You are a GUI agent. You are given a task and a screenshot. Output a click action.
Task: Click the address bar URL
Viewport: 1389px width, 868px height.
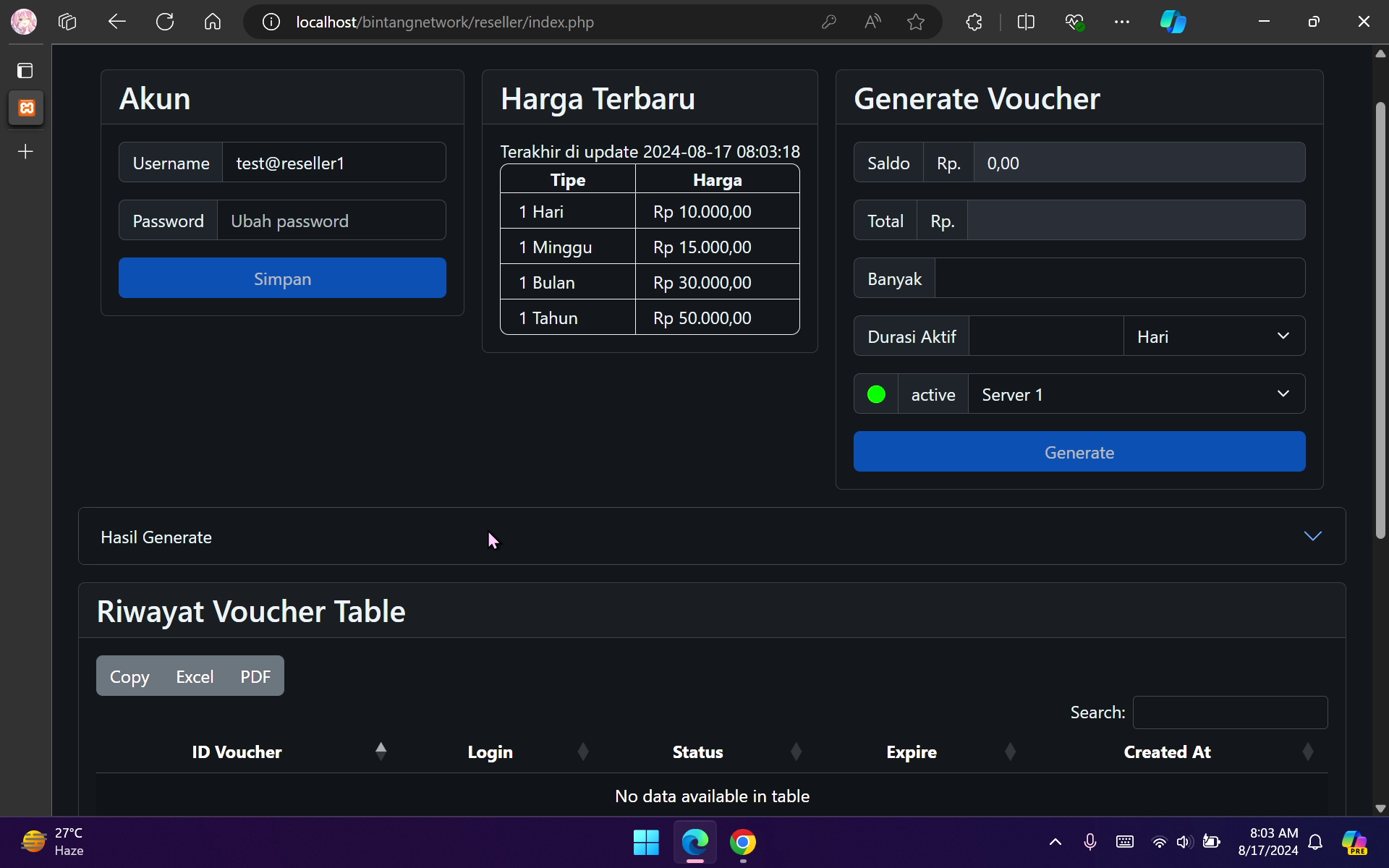(445, 22)
